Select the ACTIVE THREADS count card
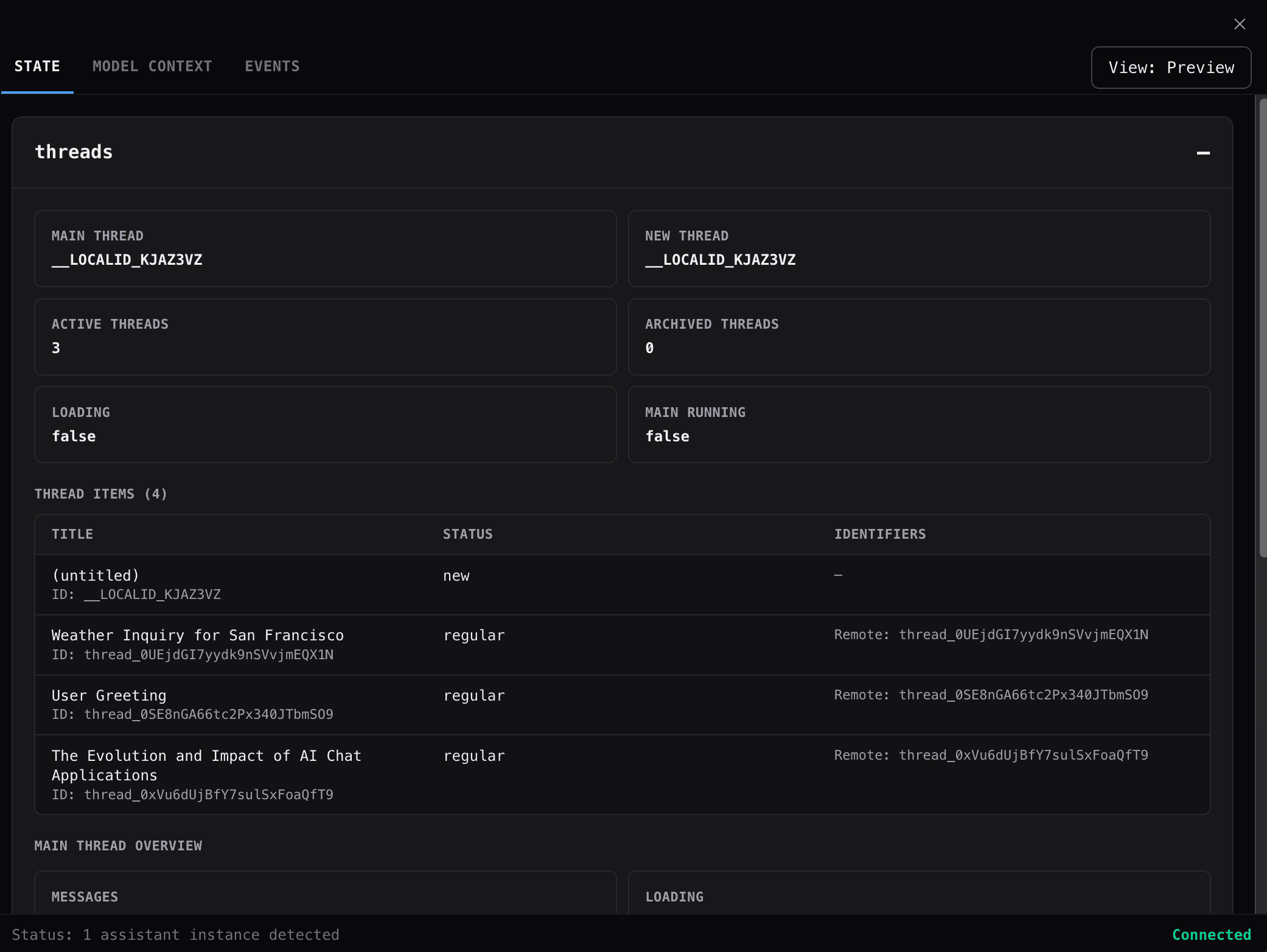 [x=326, y=337]
